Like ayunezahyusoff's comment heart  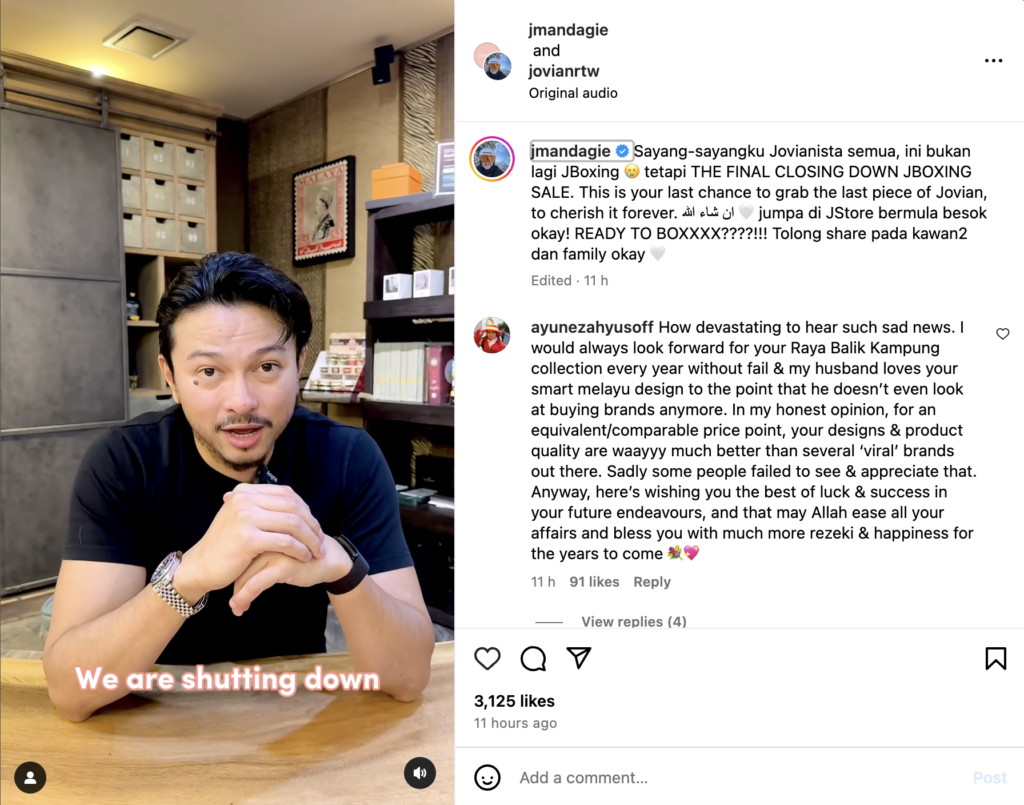coord(1002,334)
